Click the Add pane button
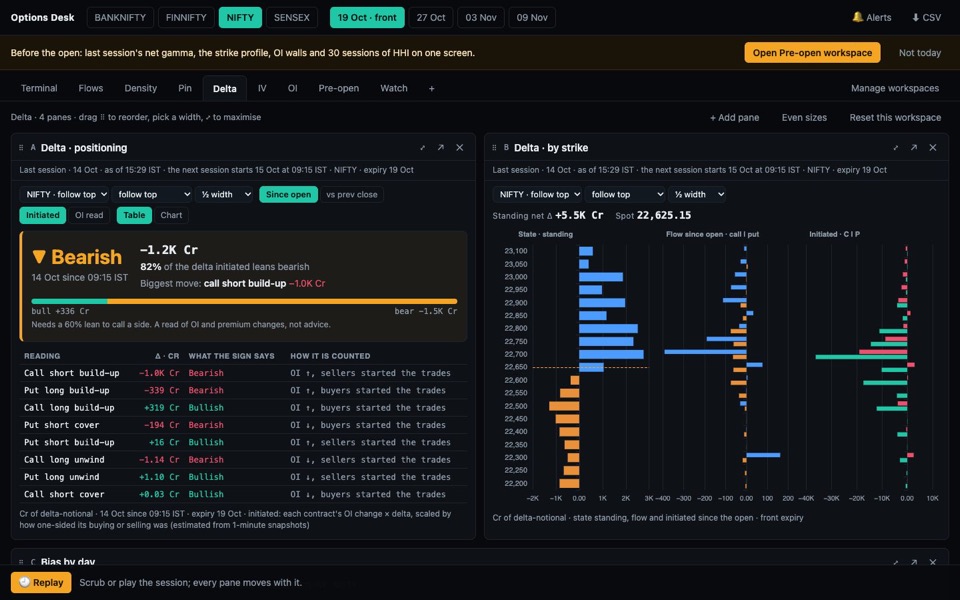Image resolution: width=960 pixels, height=600 pixels. point(734,118)
